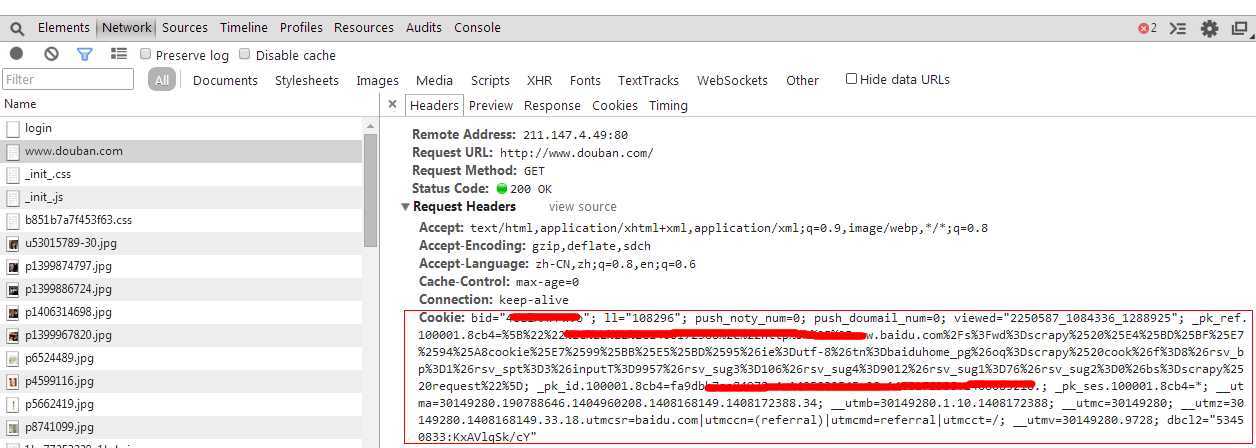Click the request list vertical scrollbar
This screenshot has width=1256, height=448.
coord(370,190)
